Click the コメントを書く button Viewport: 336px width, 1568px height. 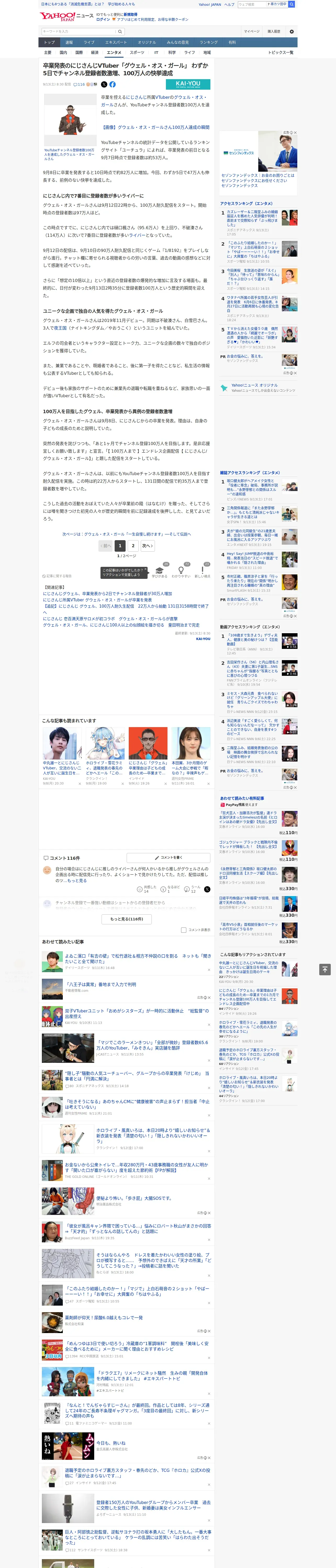(168, 857)
